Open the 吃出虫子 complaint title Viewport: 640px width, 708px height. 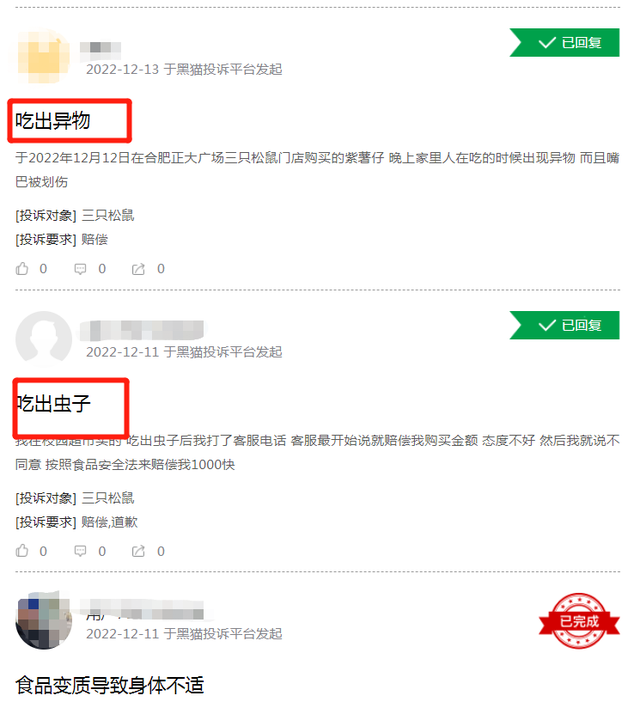(x=53, y=403)
